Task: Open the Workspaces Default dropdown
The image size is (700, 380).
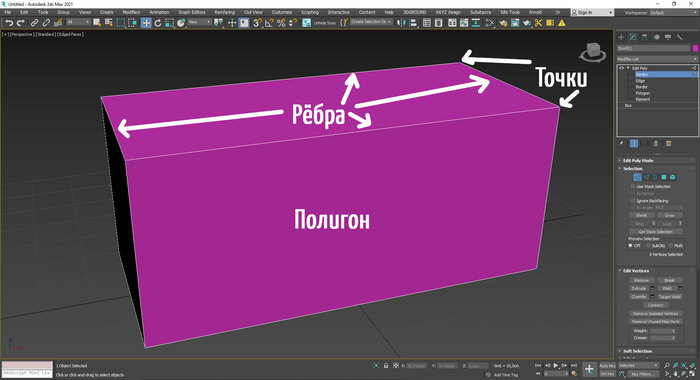Action: pos(674,13)
